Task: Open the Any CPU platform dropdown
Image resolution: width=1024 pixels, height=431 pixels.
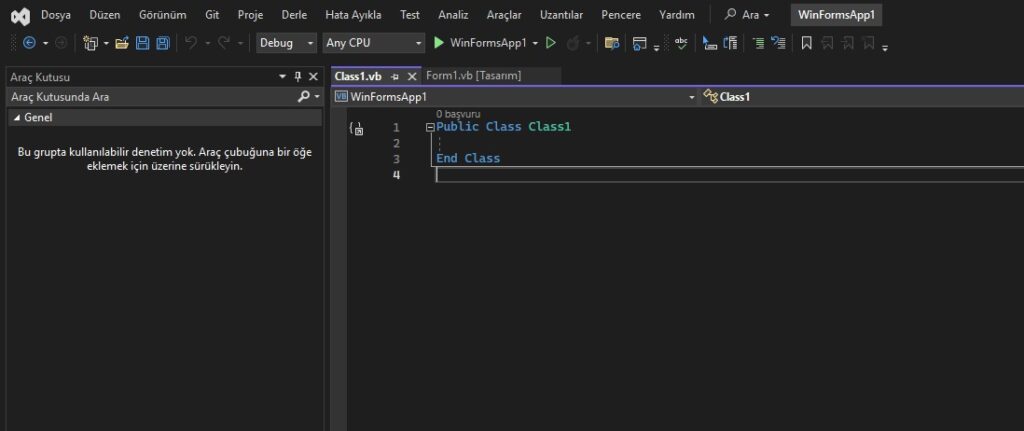Action: [374, 43]
